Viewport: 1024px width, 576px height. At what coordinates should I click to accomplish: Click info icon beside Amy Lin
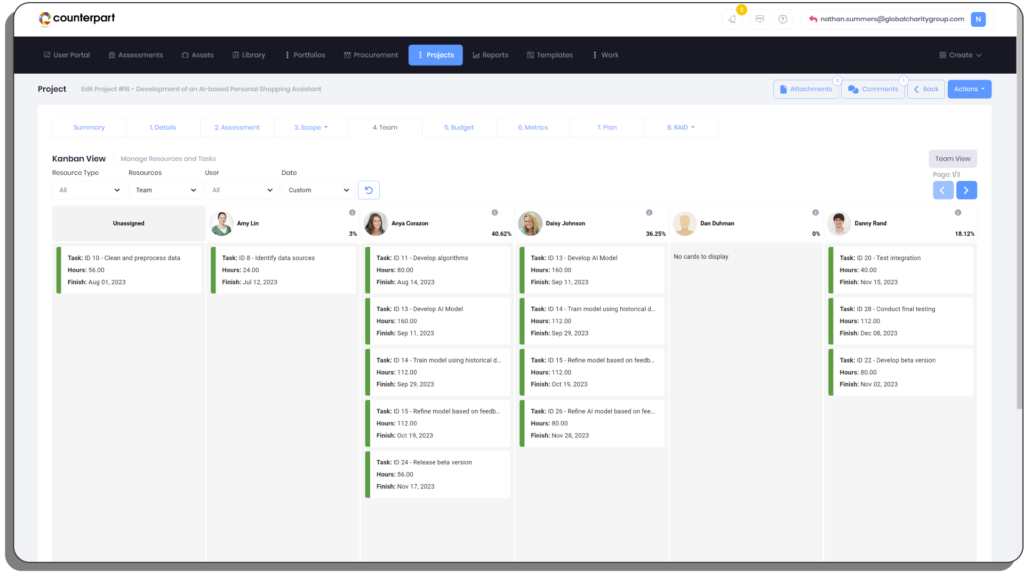pos(352,212)
